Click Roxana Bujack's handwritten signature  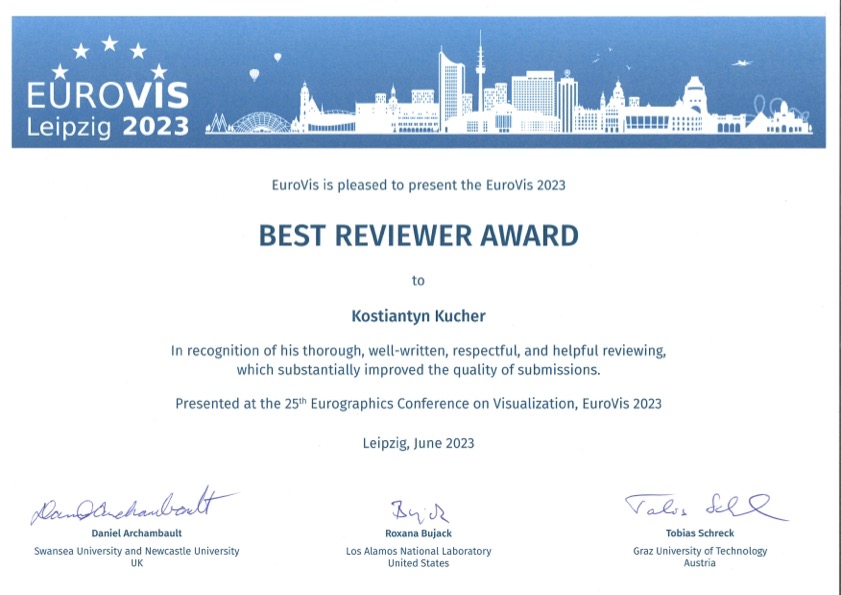click(x=419, y=511)
